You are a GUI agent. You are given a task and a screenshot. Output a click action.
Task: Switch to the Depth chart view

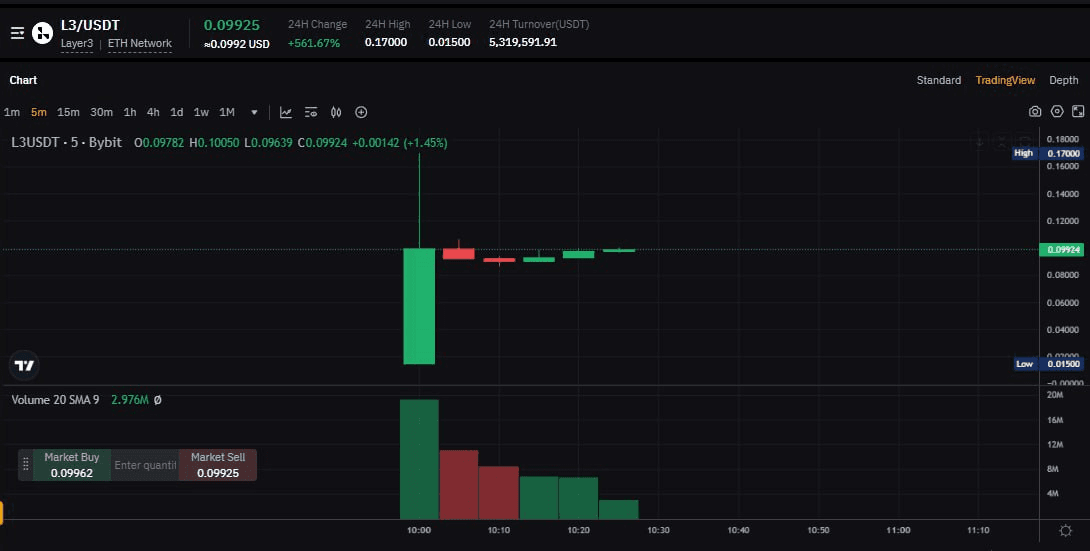pyautogui.click(x=1064, y=80)
